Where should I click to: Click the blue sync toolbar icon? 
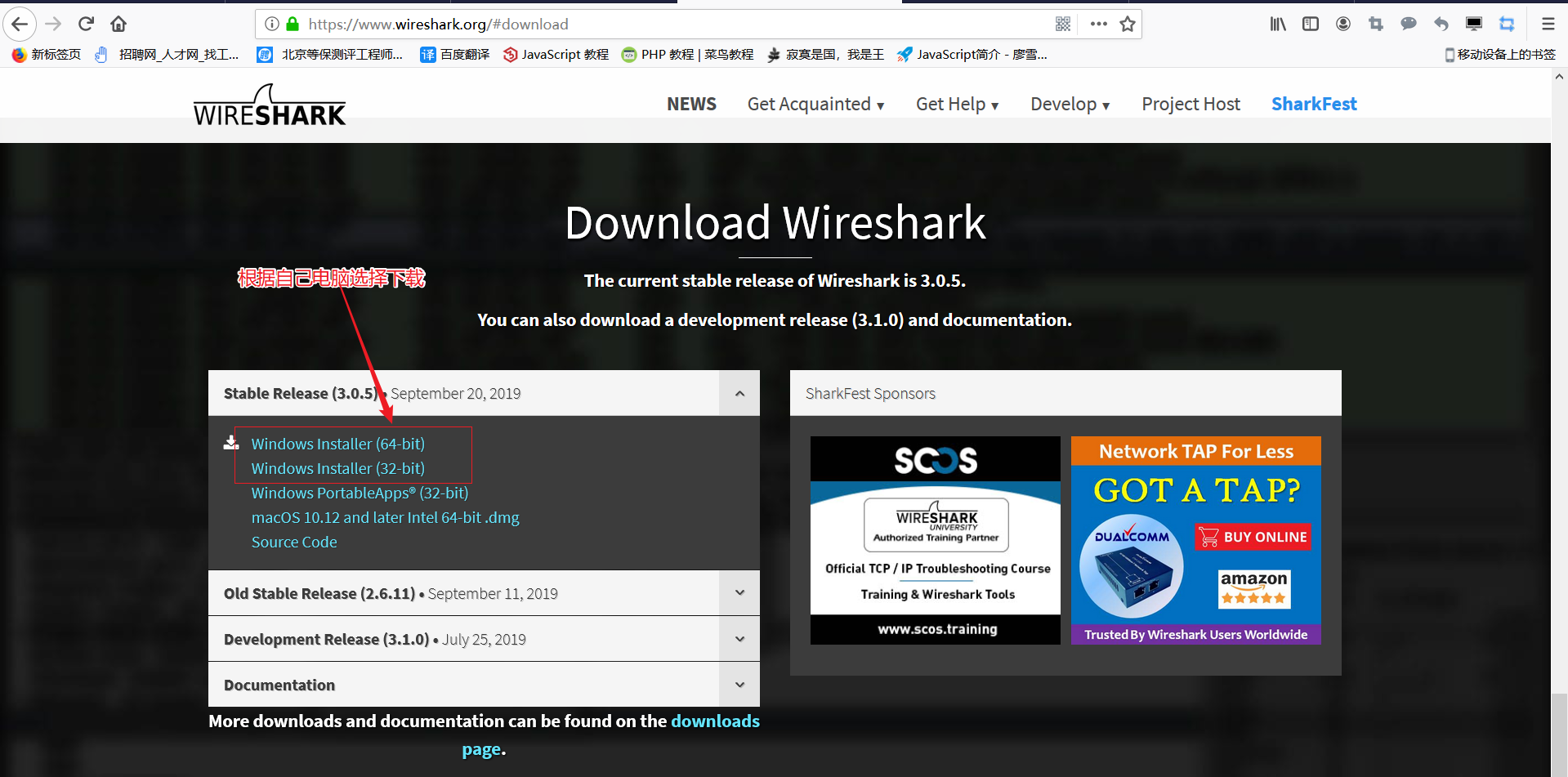coord(1507,24)
